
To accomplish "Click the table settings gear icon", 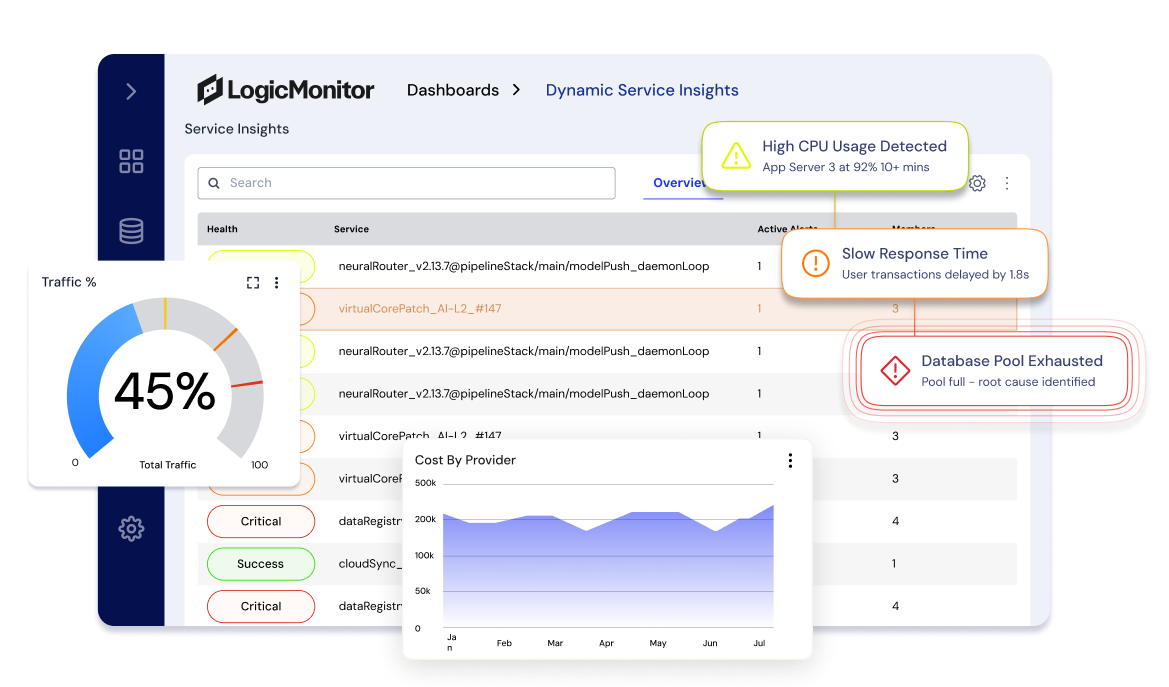I will pos(977,184).
